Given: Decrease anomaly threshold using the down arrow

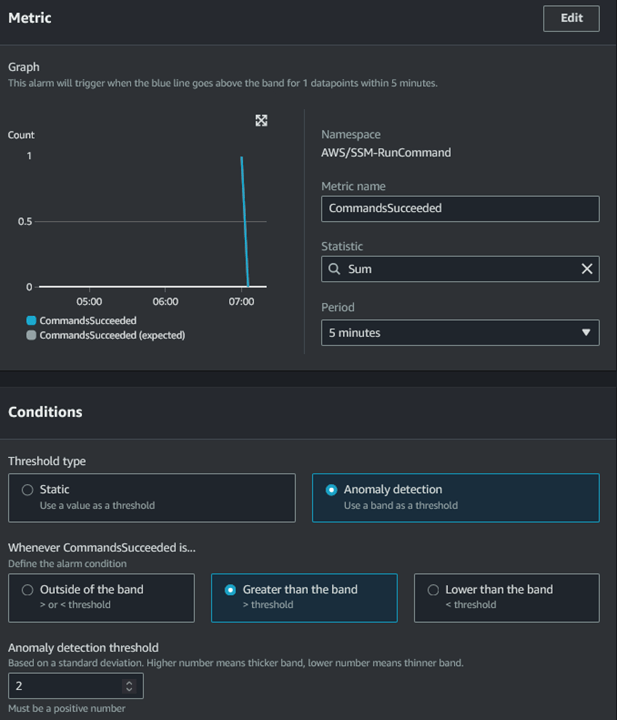Looking at the screenshot, I should tap(128, 689).
